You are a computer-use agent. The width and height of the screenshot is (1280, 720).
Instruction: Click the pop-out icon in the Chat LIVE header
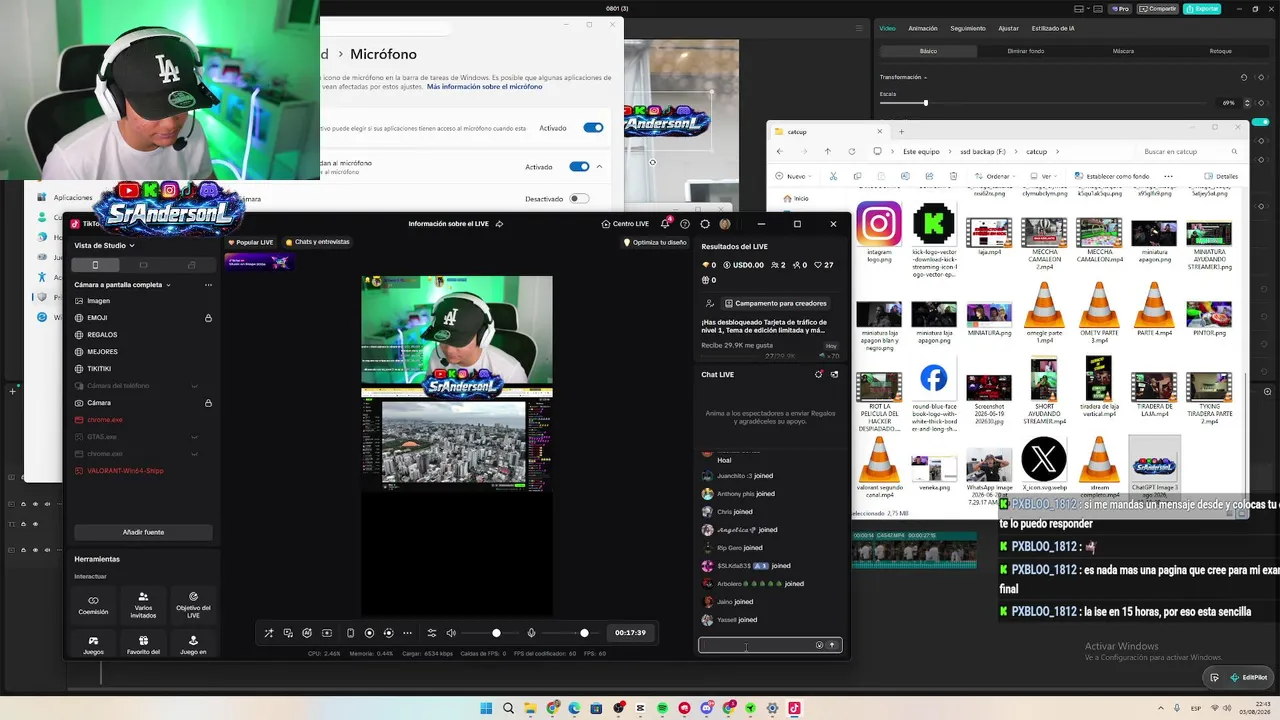(835, 374)
